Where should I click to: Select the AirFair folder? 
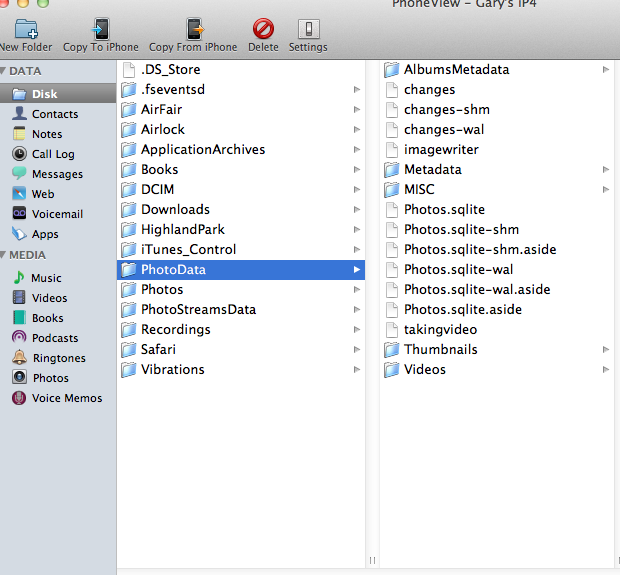pyautogui.click(x=241, y=110)
